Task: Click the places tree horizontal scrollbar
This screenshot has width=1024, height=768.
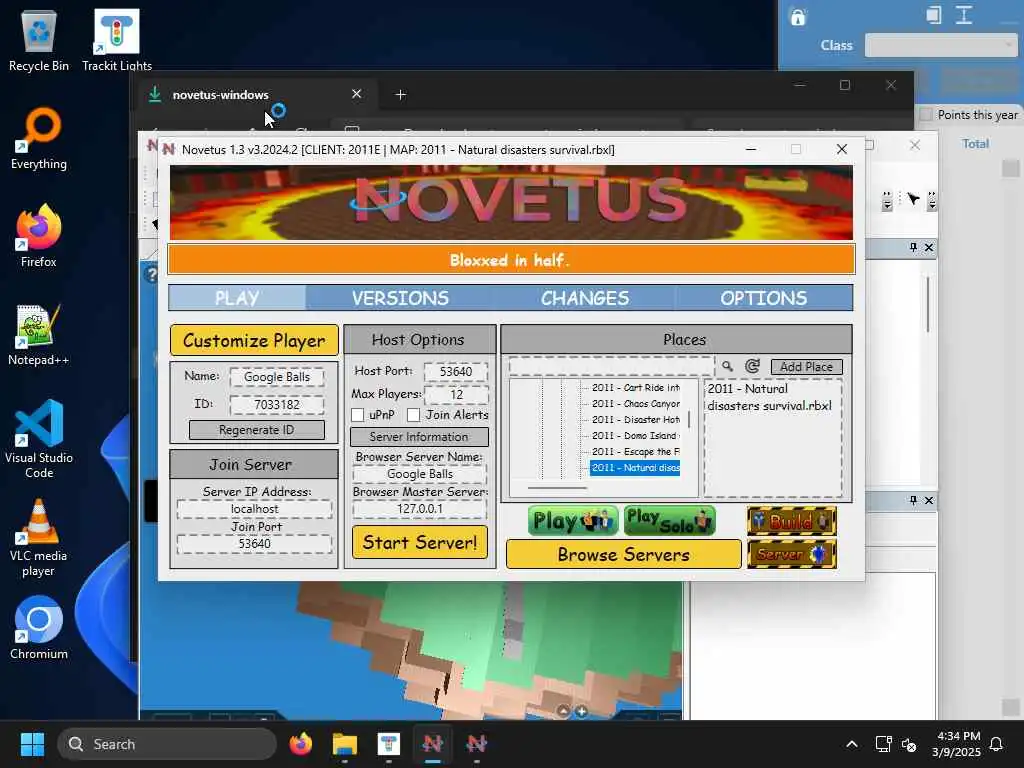Action: [x=557, y=488]
